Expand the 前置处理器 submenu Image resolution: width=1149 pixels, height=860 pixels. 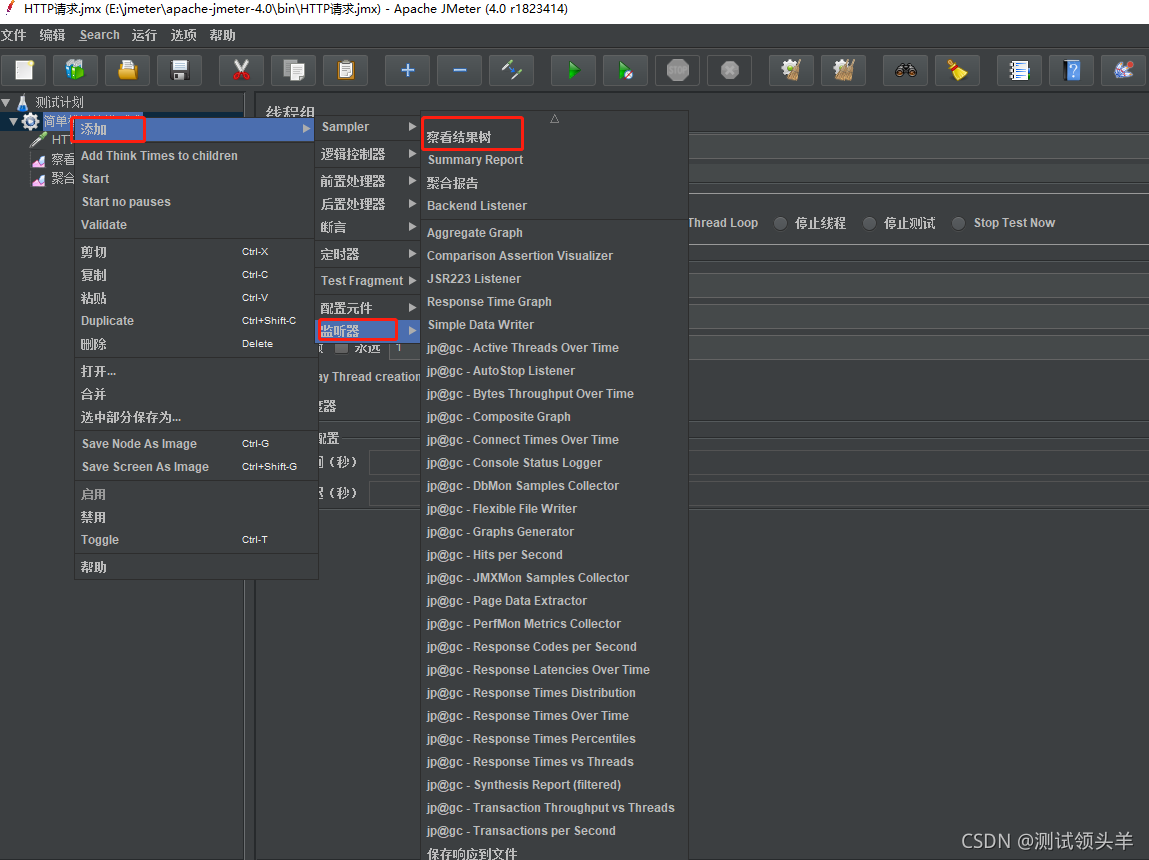[369, 181]
